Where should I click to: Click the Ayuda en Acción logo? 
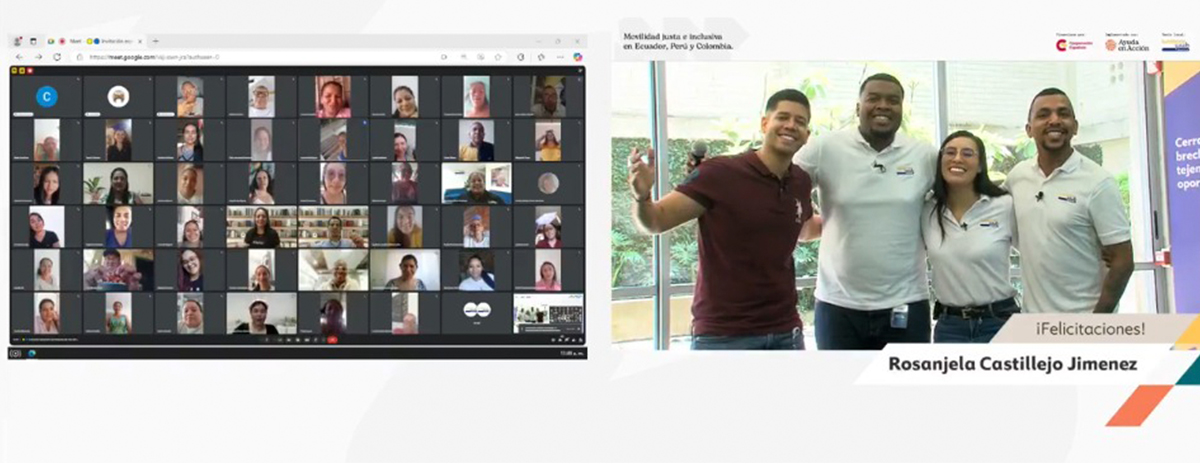(1128, 43)
